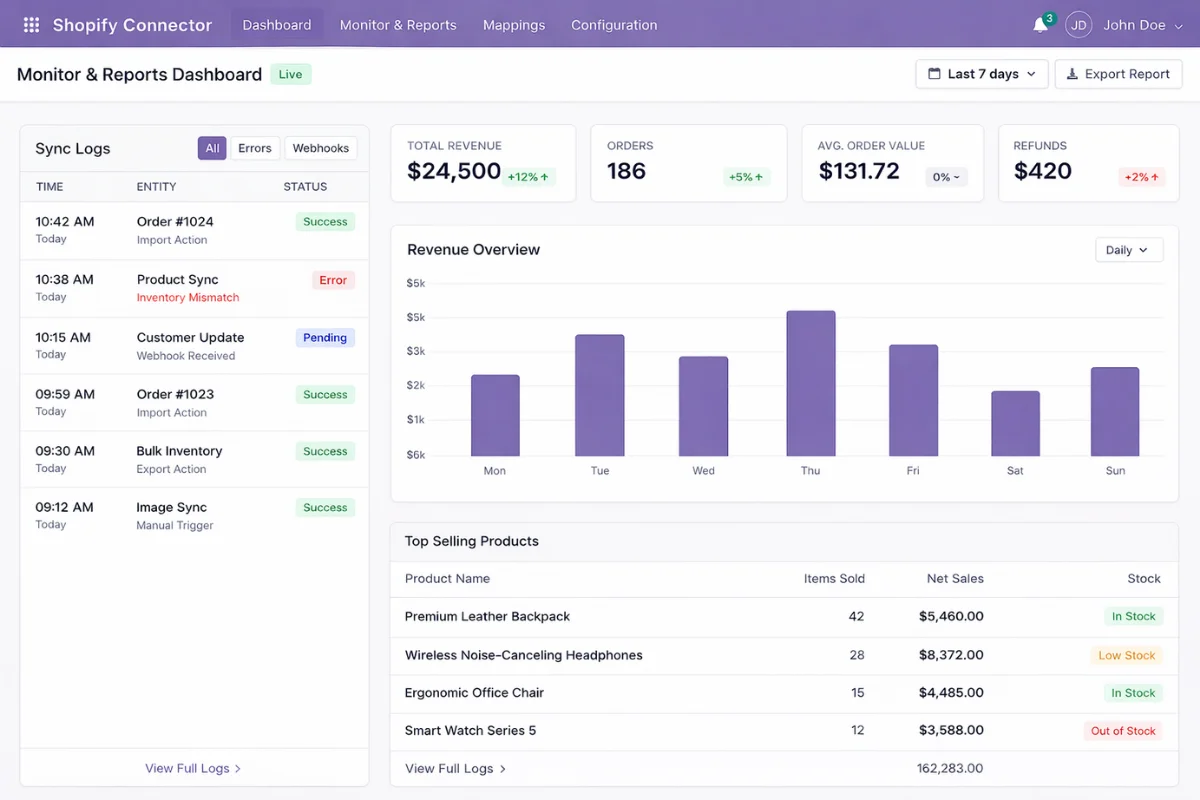Open the Last 7 days dropdown

(x=981, y=74)
